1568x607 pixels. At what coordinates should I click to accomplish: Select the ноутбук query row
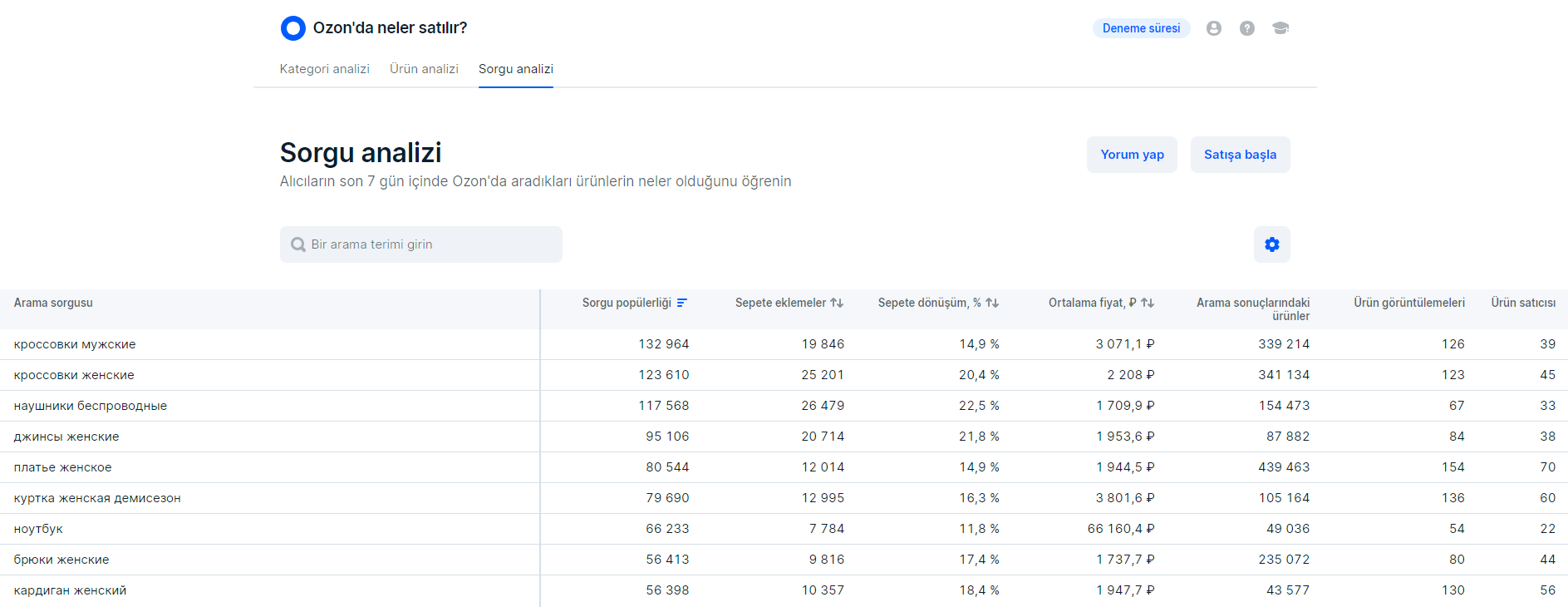(38, 529)
